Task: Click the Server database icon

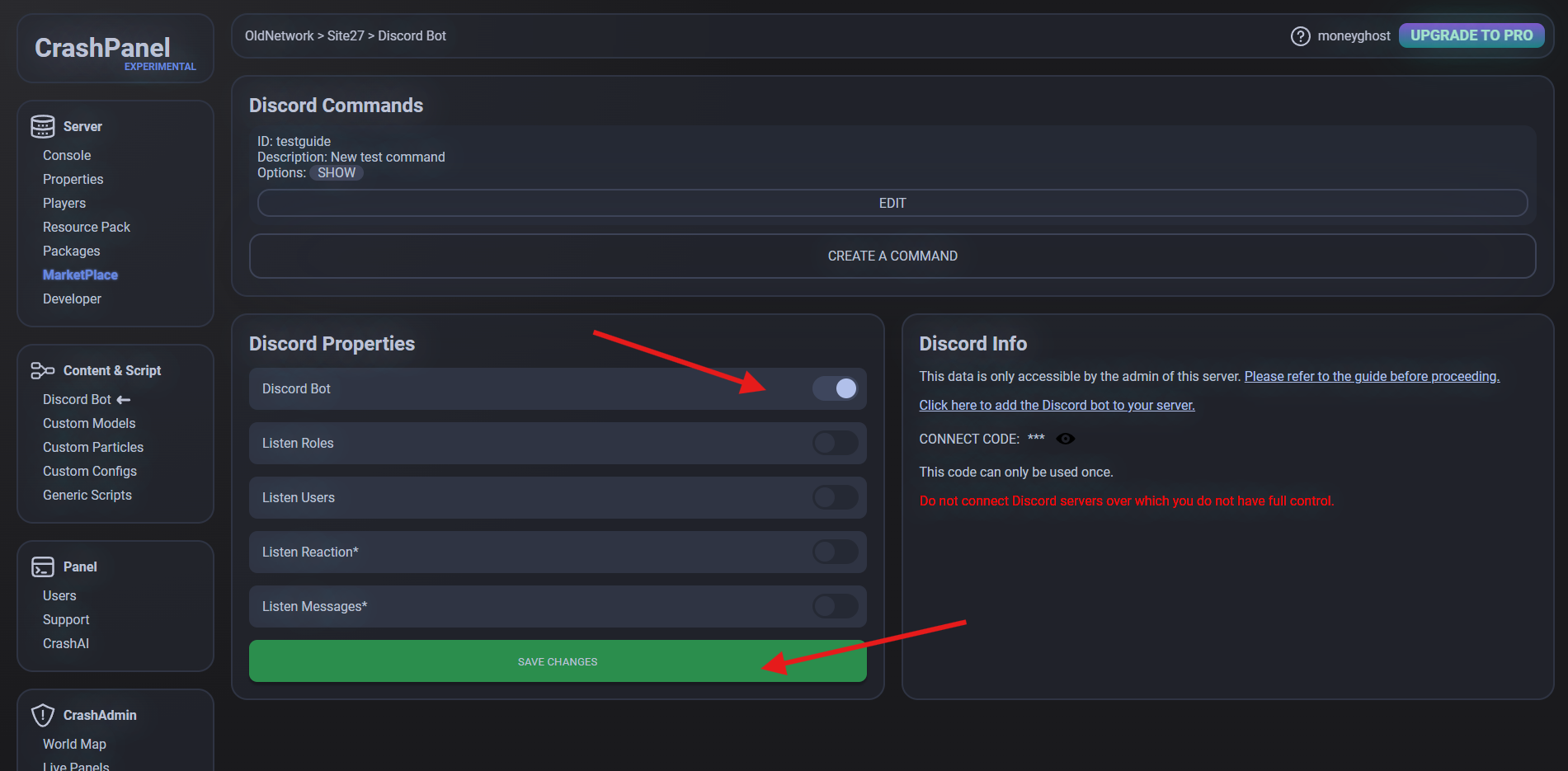Action: coord(43,126)
